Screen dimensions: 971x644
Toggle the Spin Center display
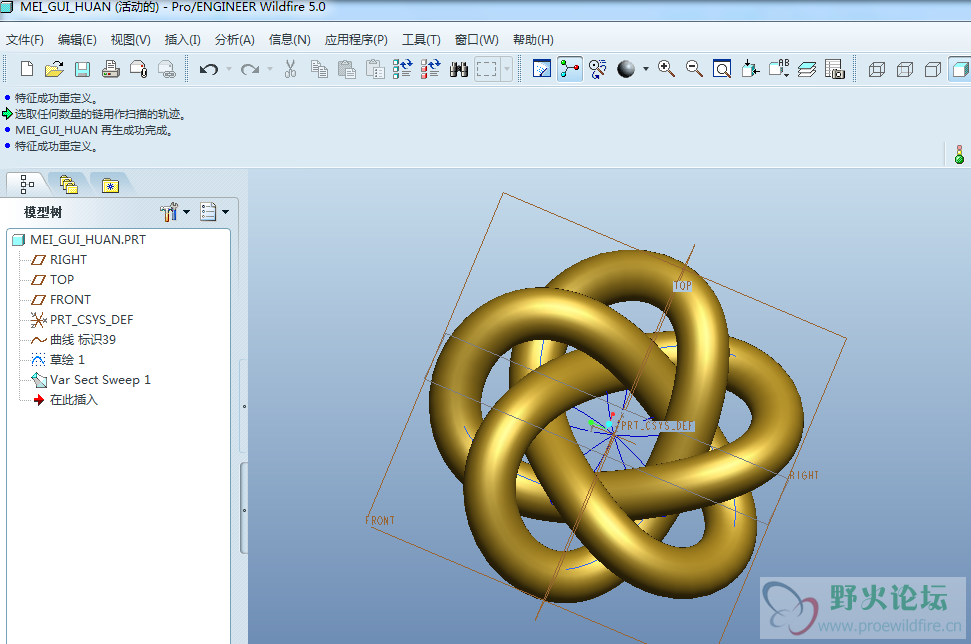coord(570,69)
